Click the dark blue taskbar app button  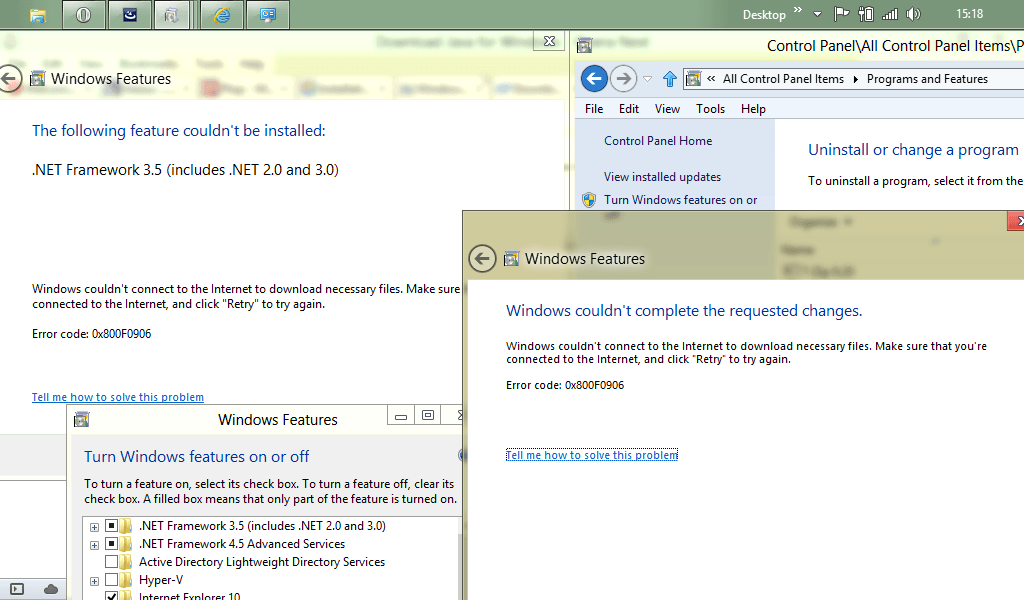[x=130, y=14]
